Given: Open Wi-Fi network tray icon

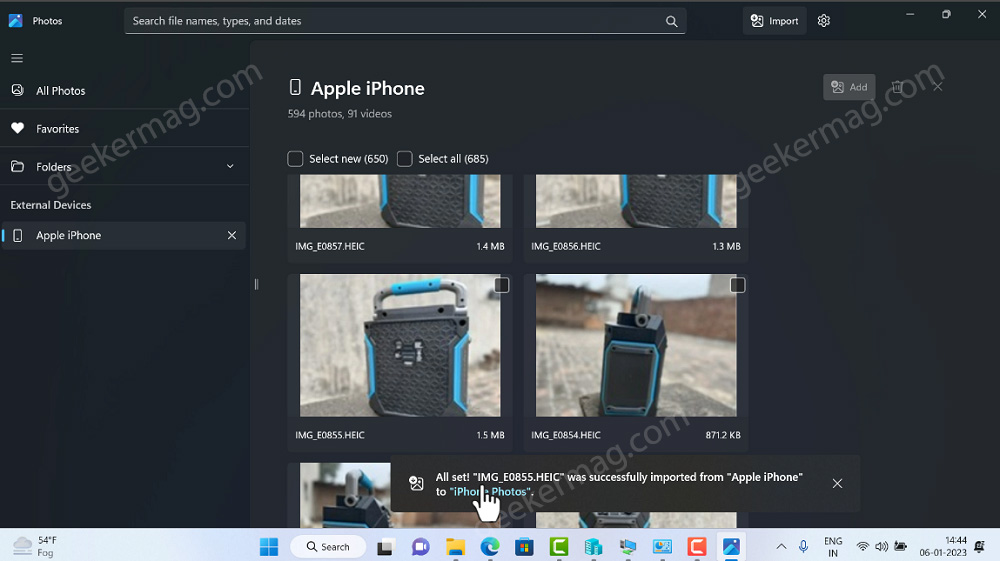Looking at the screenshot, I should pos(863,546).
